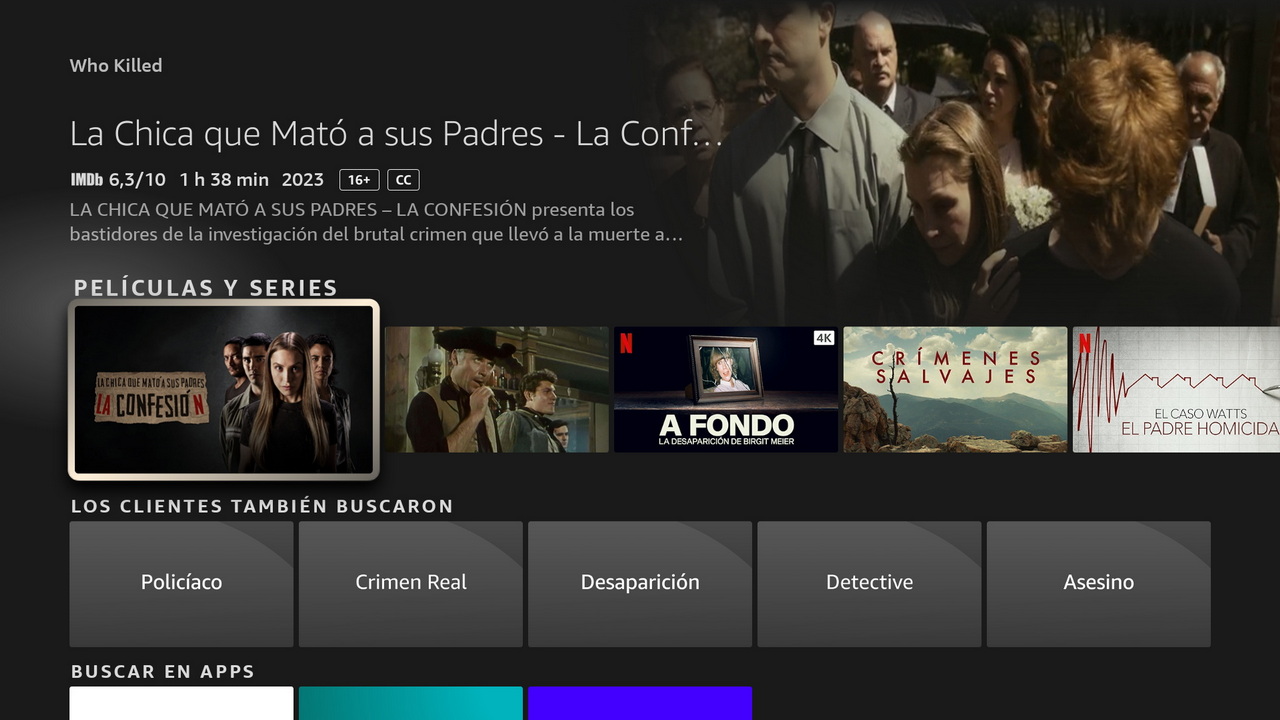Image resolution: width=1280 pixels, height=720 pixels.
Task: Open the teal app tile under Buscar en Apps
Action: coord(410,704)
